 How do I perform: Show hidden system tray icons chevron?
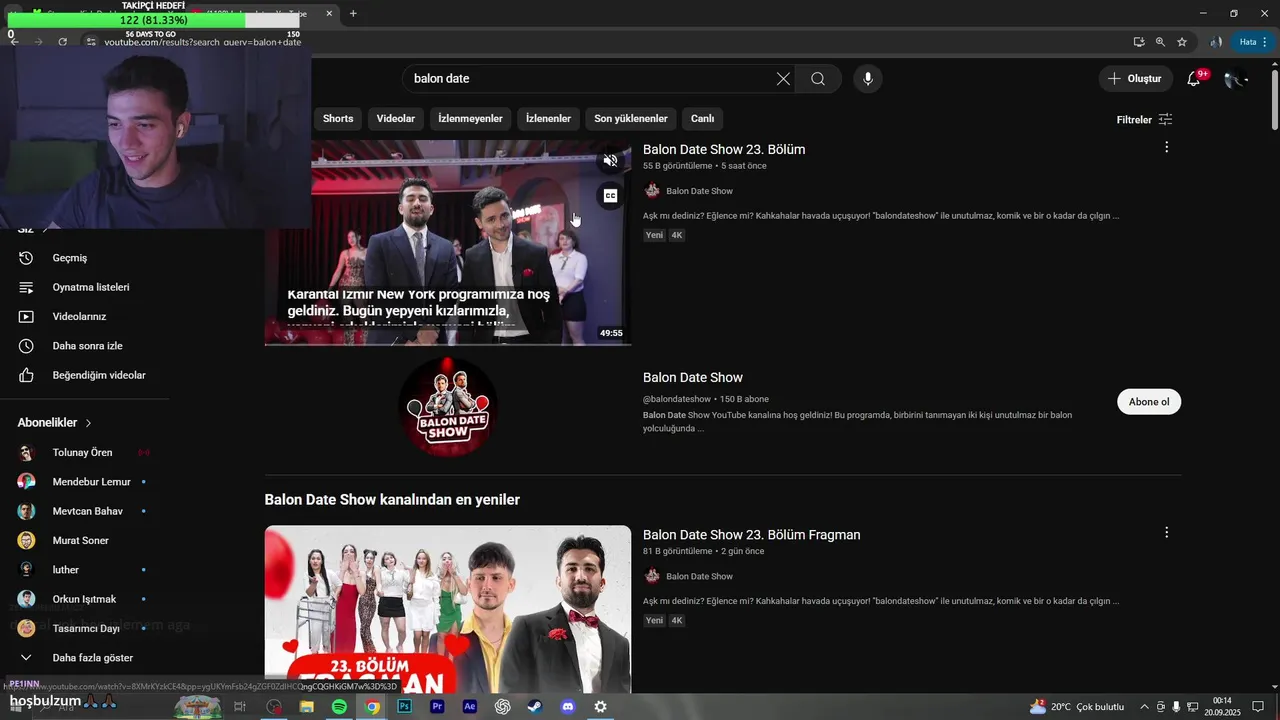click(1144, 707)
